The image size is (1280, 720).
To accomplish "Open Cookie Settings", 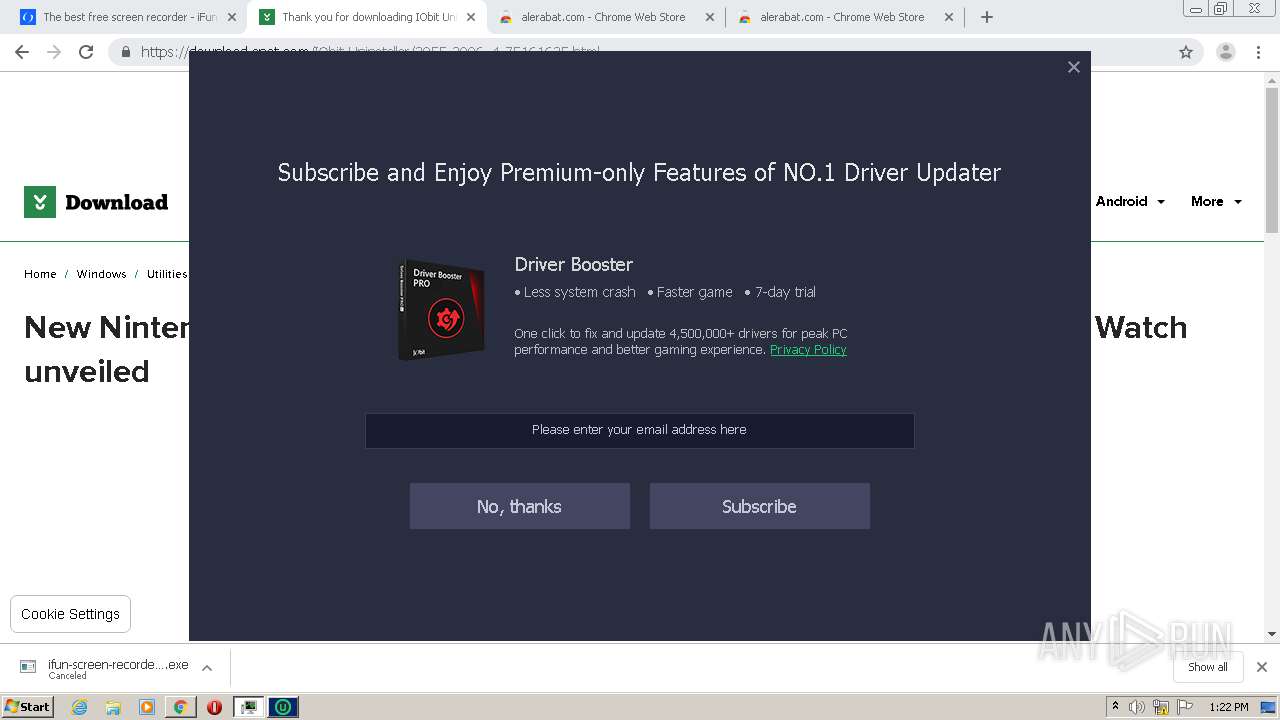I will click(x=70, y=614).
